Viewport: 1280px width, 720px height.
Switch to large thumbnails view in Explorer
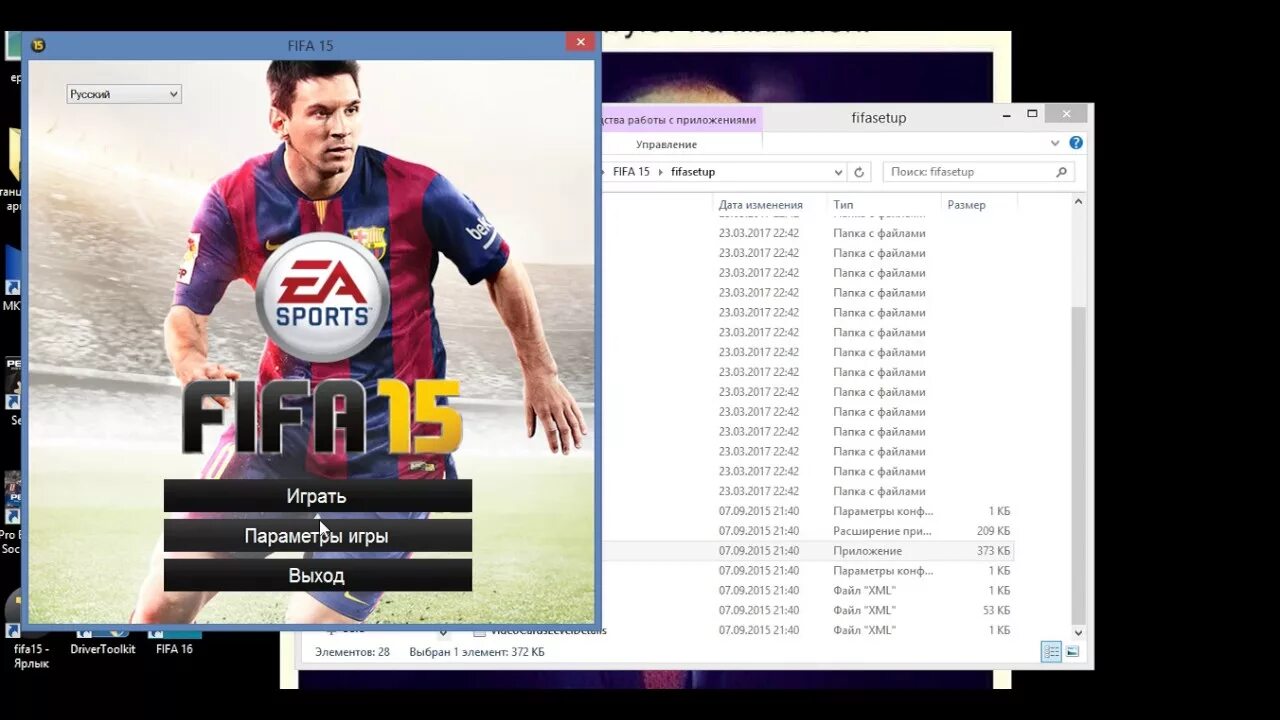pyautogui.click(x=1072, y=652)
